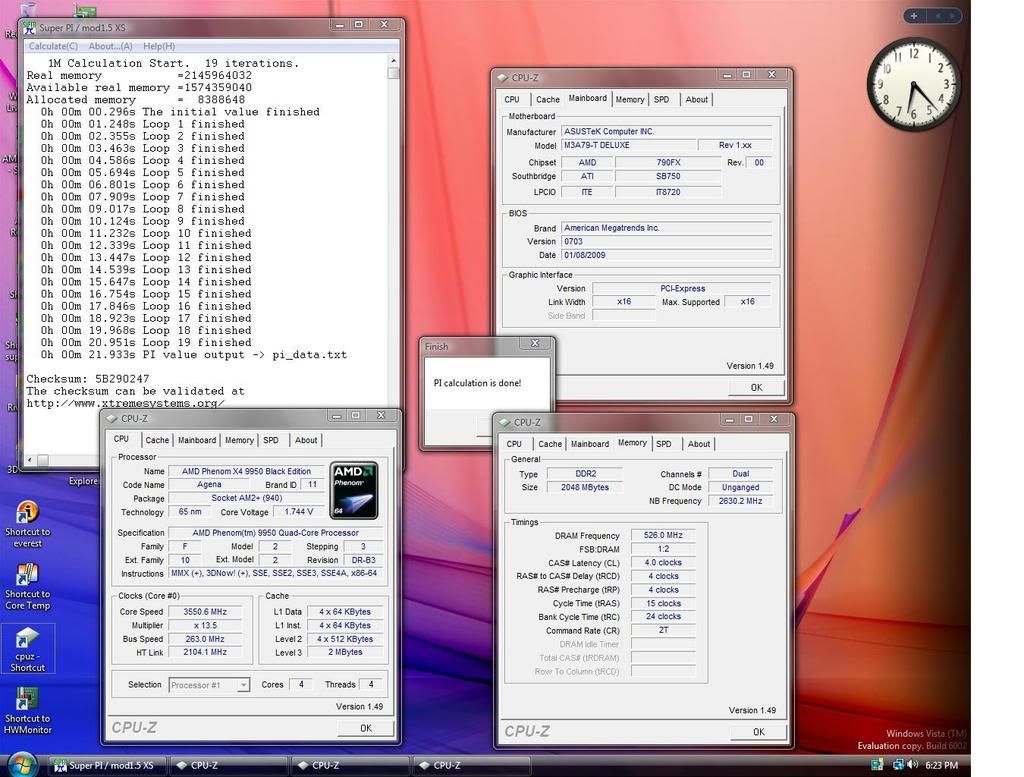Click the Core Speed value '3550.6 MHz'
Viewport: 1024px width, 777px height.
pyautogui.click(x=205, y=612)
